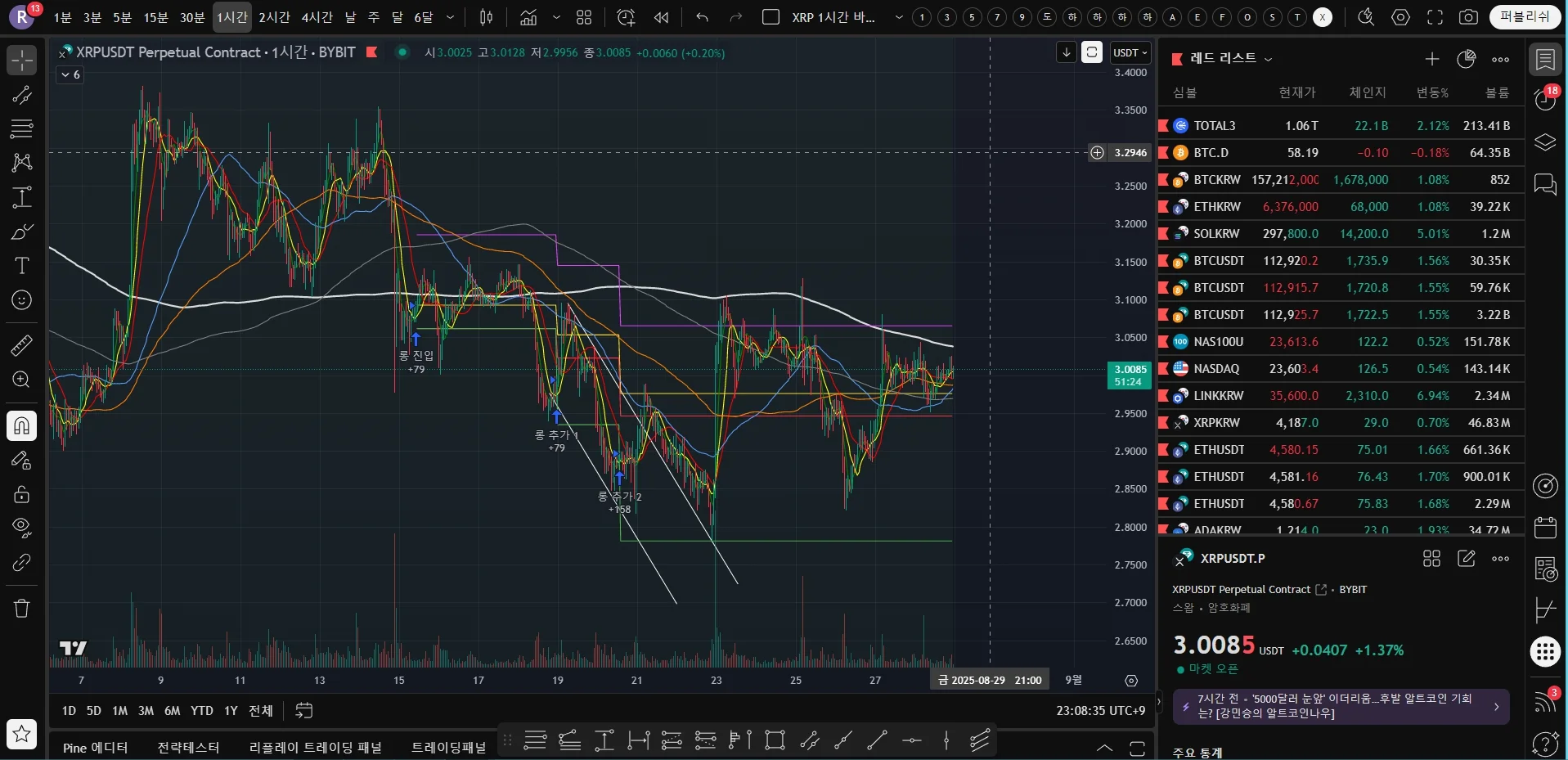Select the 전체 all-time range button
The image size is (1568, 760).
click(x=261, y=711)
